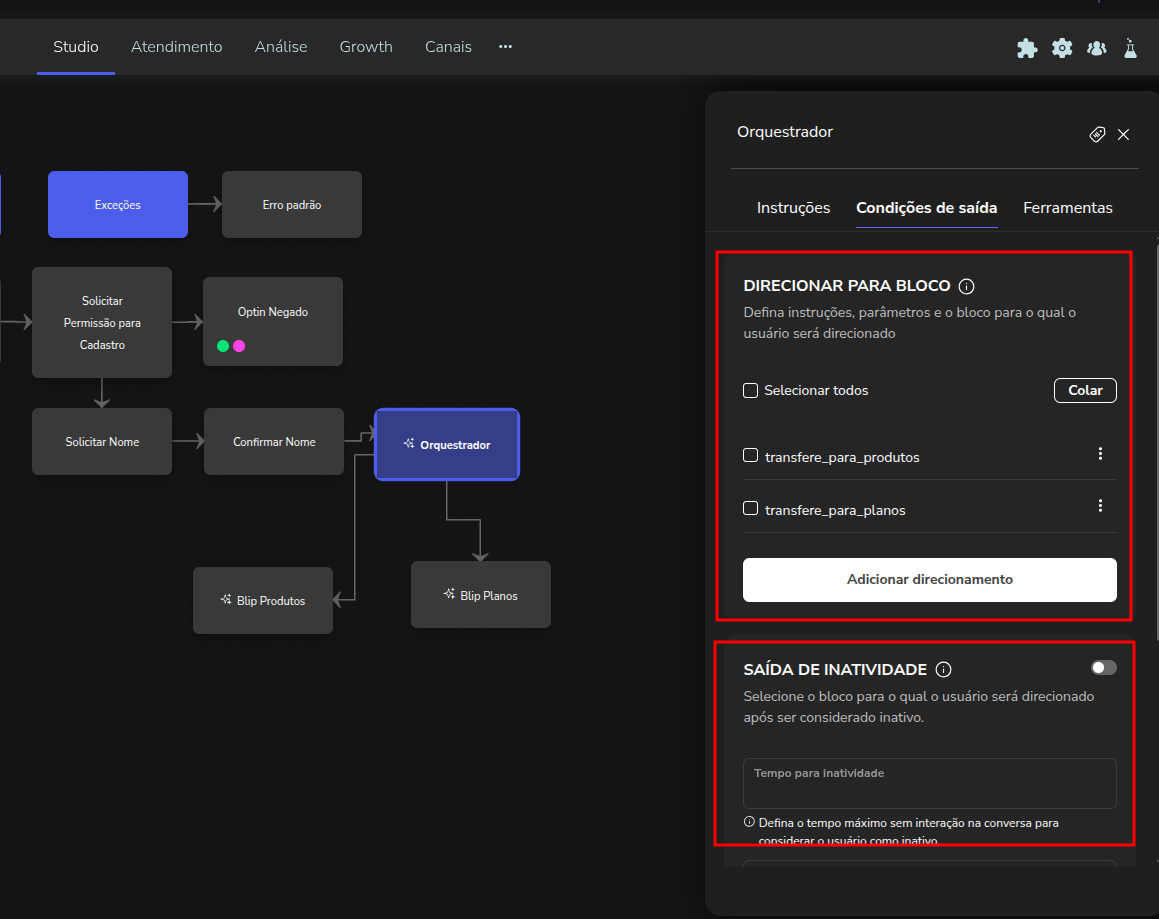This screenshot has width=1159, height=919.
Task: Enable the Saída de inatividade toggle
Action: 1103,668
